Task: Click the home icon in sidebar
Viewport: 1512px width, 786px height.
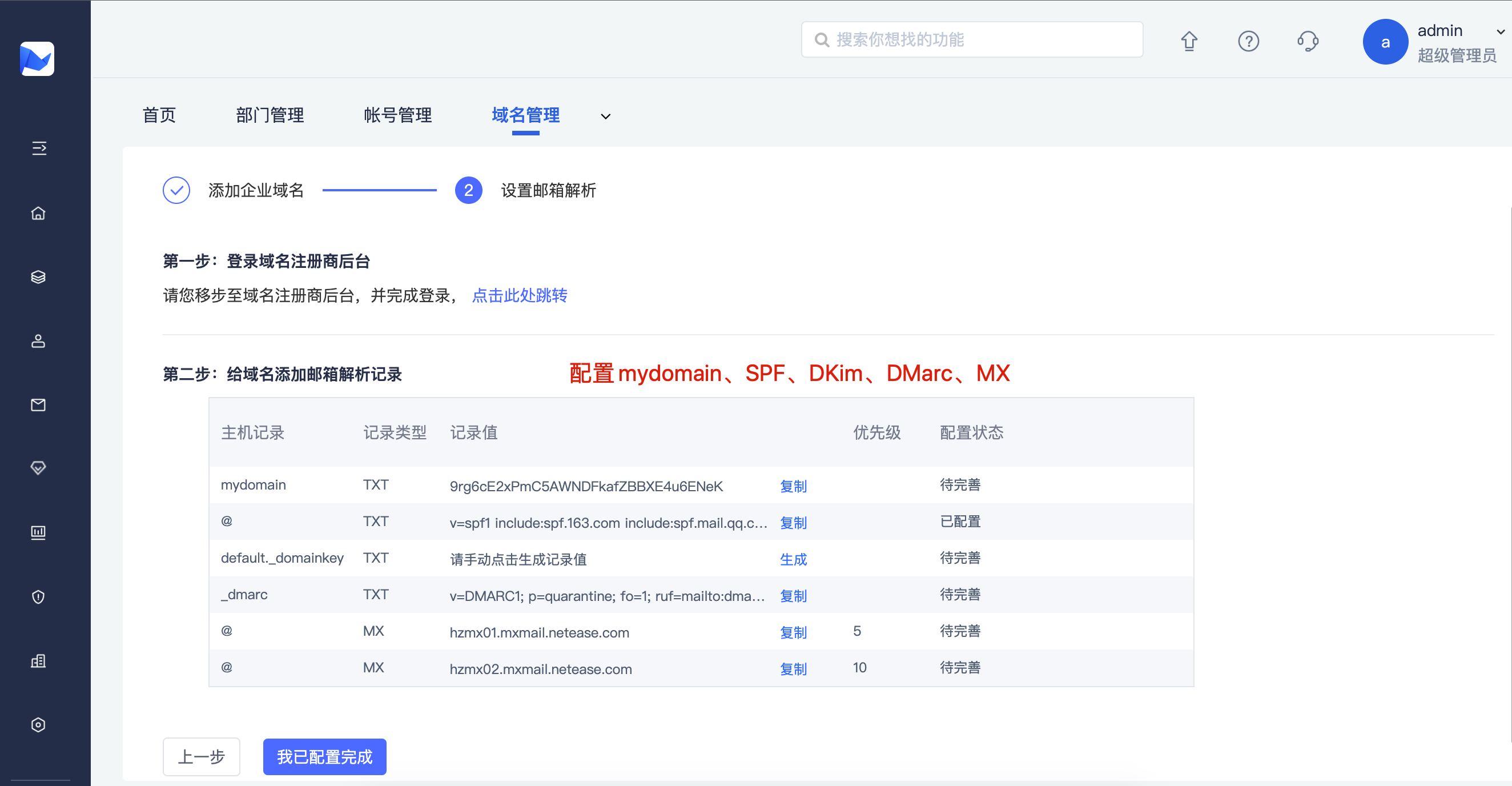Action: click(38, 213)
